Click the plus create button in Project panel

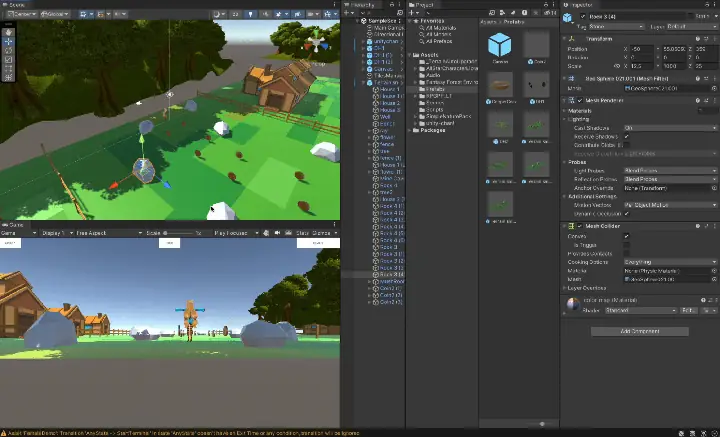pyautogui.click(x=414, y=13)
